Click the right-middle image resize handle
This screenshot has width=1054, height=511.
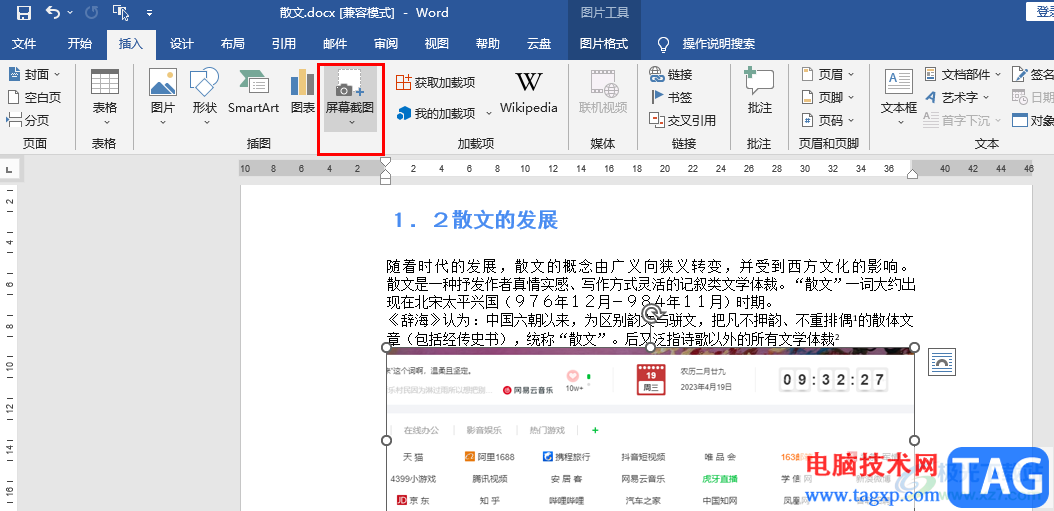(914, 440)
